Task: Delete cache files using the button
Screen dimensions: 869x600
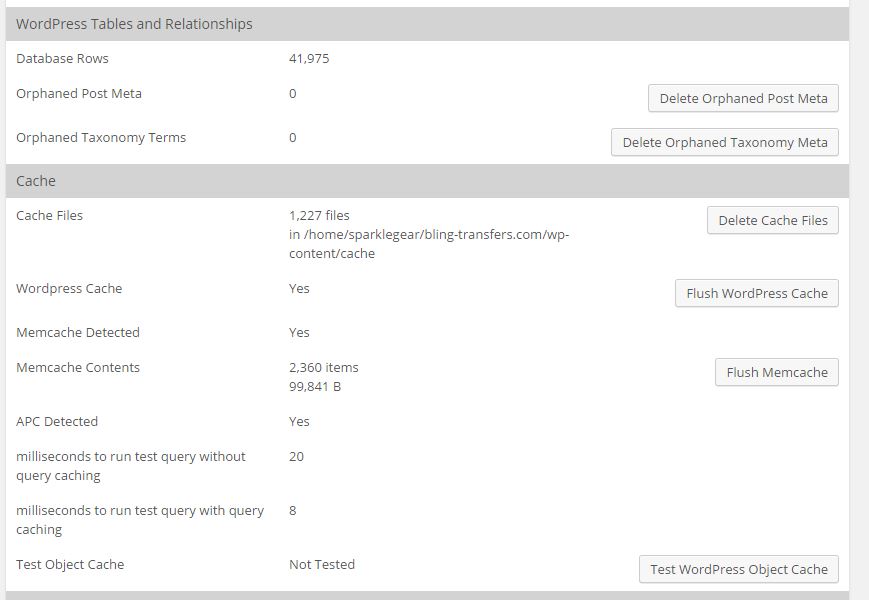Action: (772, 220)
